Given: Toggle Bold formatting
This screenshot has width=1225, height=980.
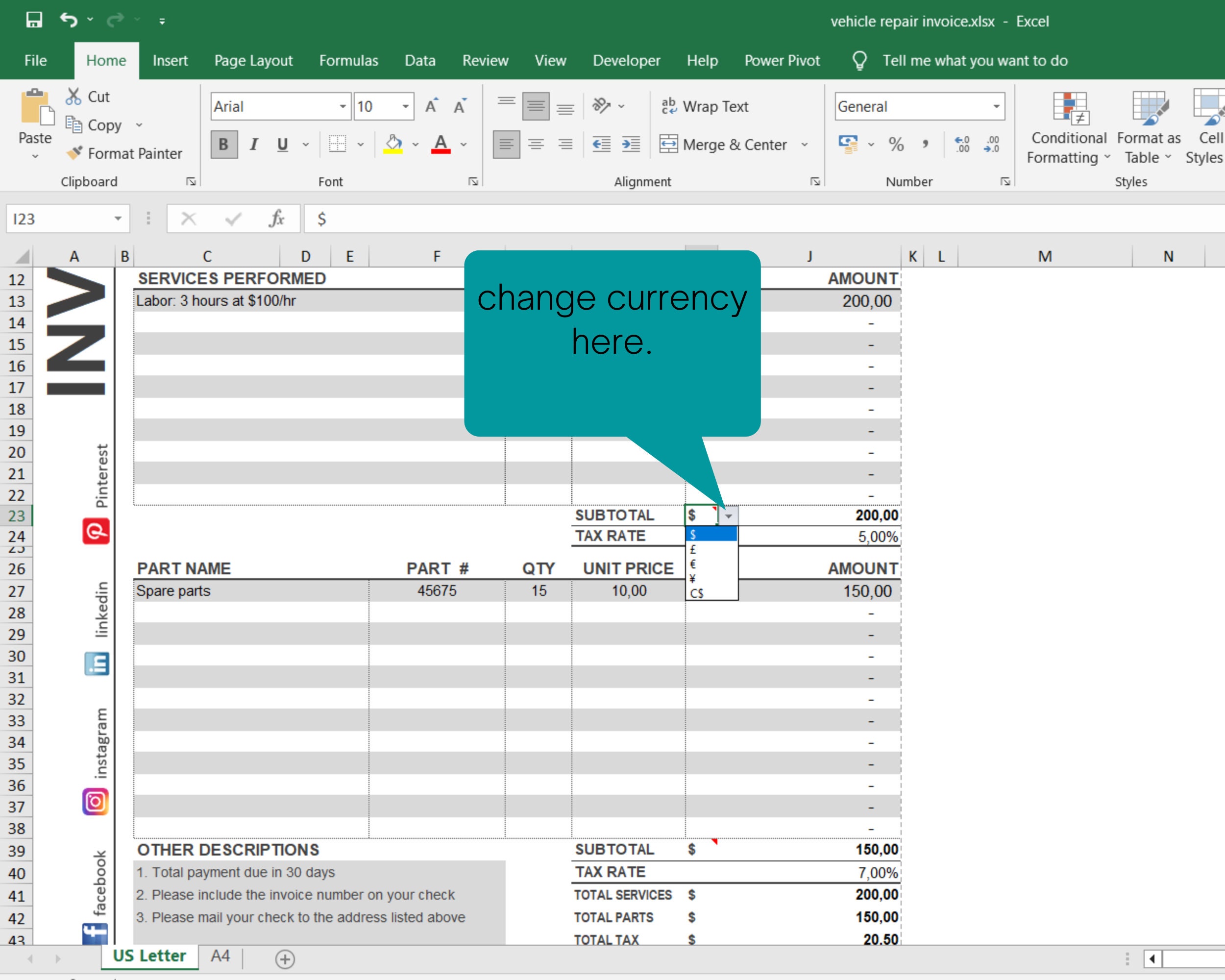Looking at the screenshot, I should [x=223, y=145].
